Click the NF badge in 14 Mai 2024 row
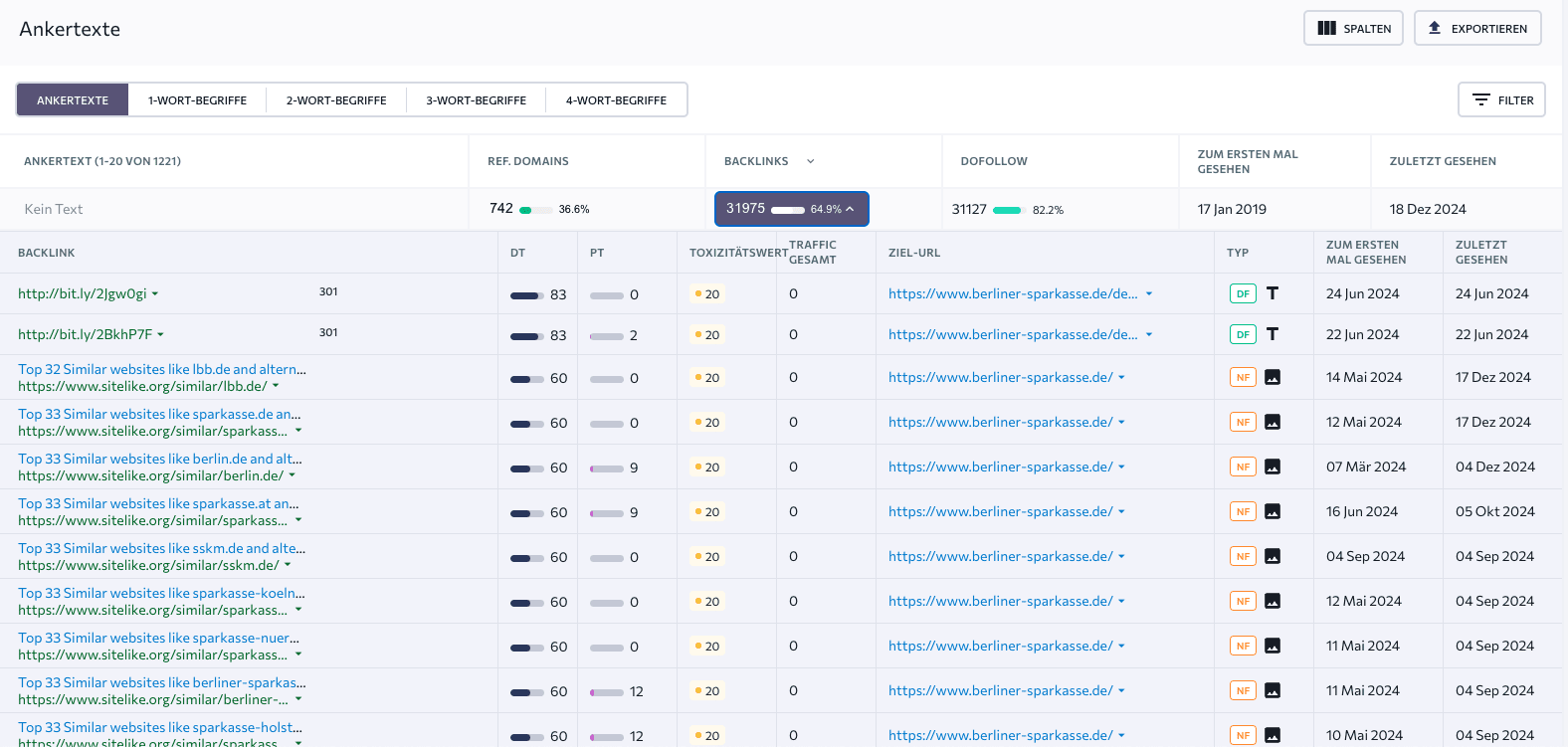1568x747 pixels. [x=1243, y=377]
